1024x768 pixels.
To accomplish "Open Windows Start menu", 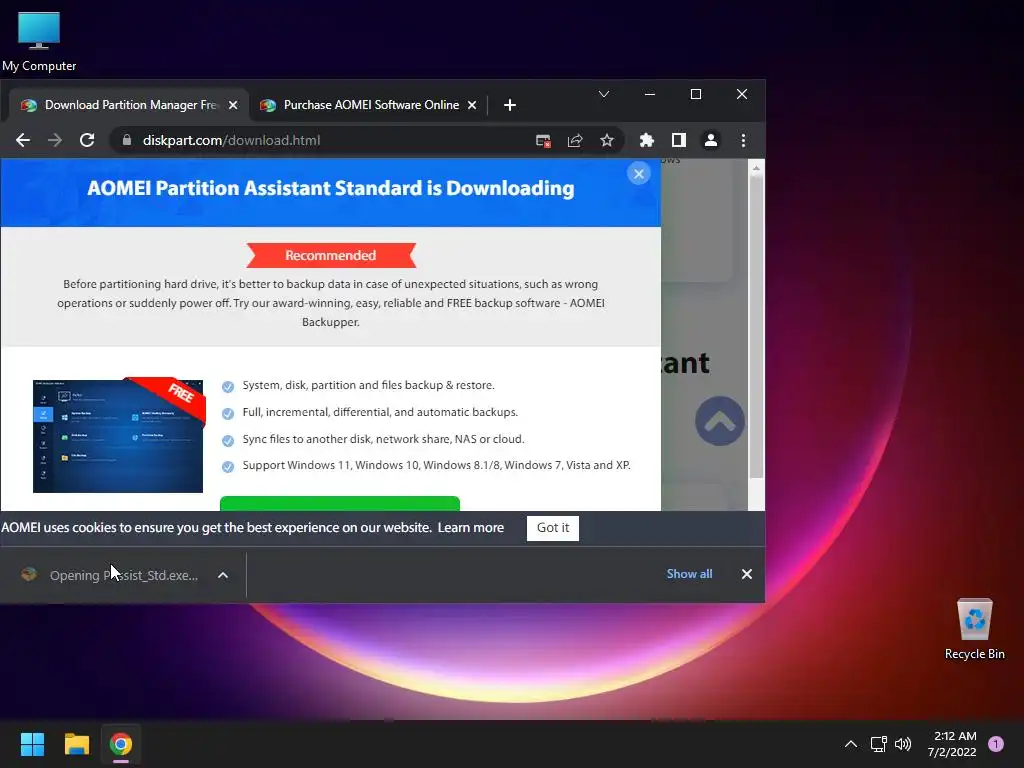I will click(32, 744).
